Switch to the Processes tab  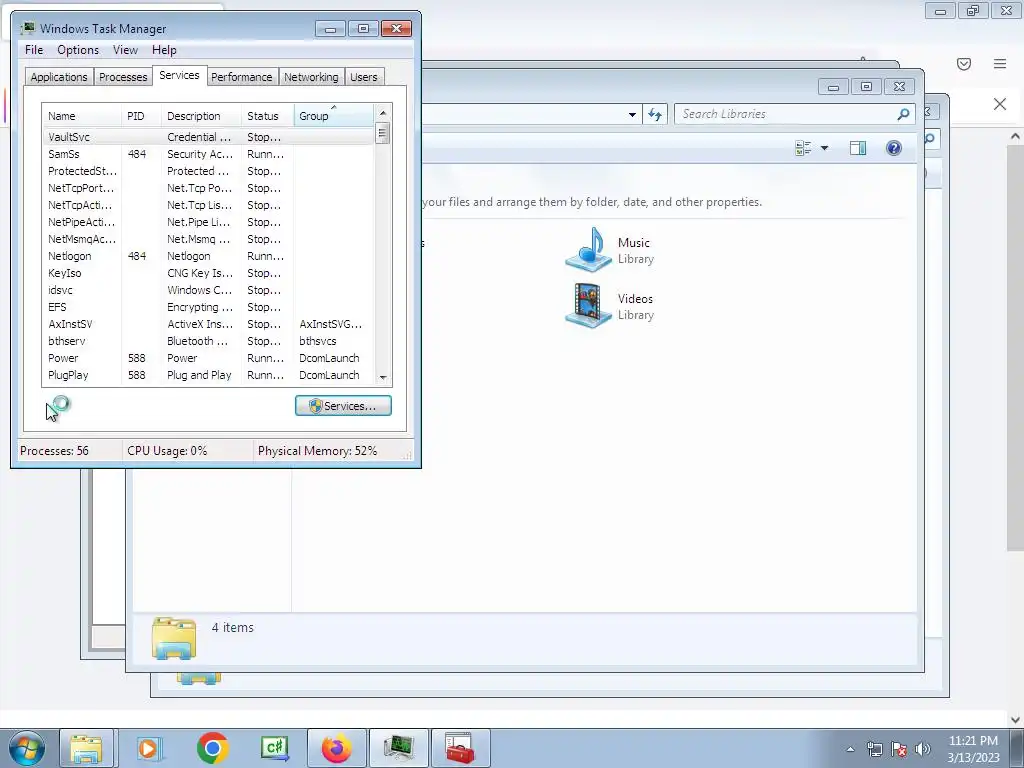(123, 77)
